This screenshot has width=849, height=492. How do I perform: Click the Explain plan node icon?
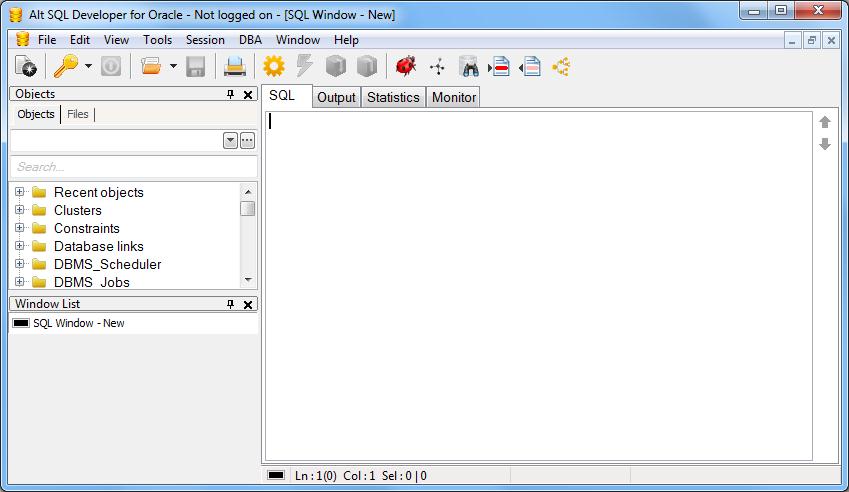437,67
